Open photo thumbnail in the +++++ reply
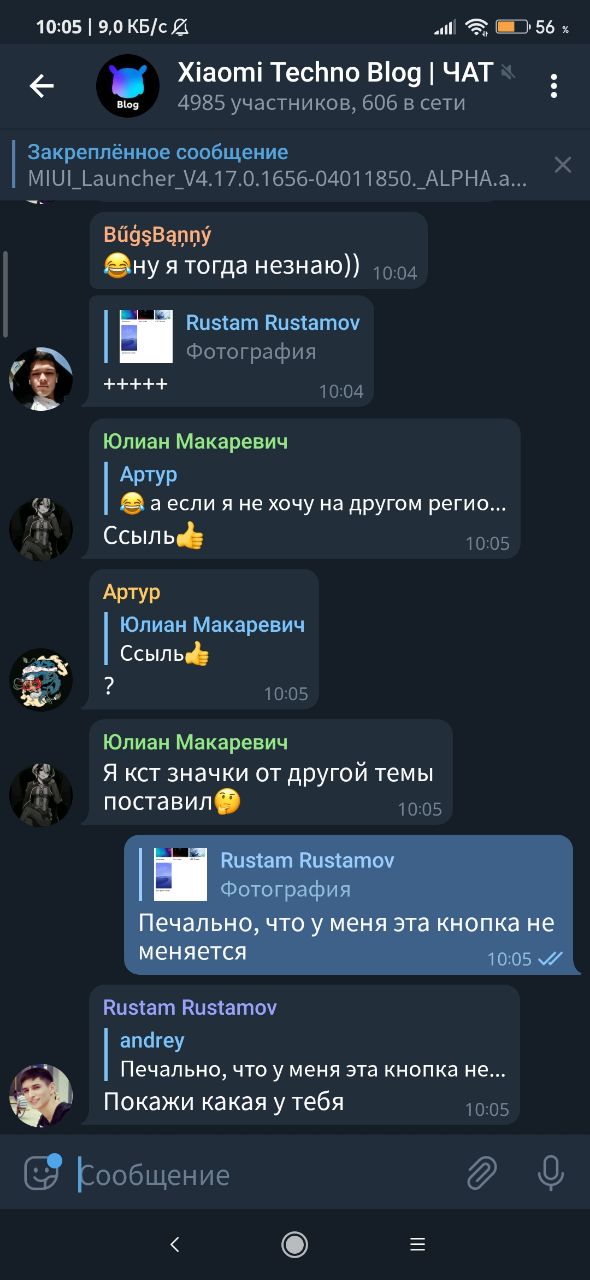 (x=146, y=336)
